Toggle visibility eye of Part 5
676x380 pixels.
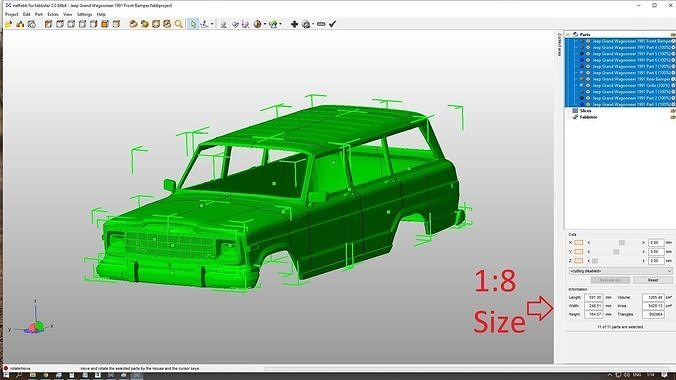point(588,54)
